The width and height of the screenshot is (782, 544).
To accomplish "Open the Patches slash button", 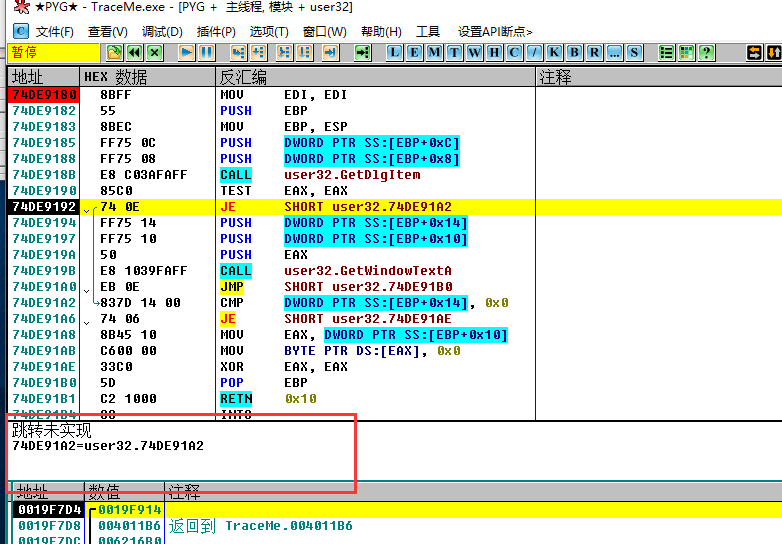I will click(x=534, y=52).
